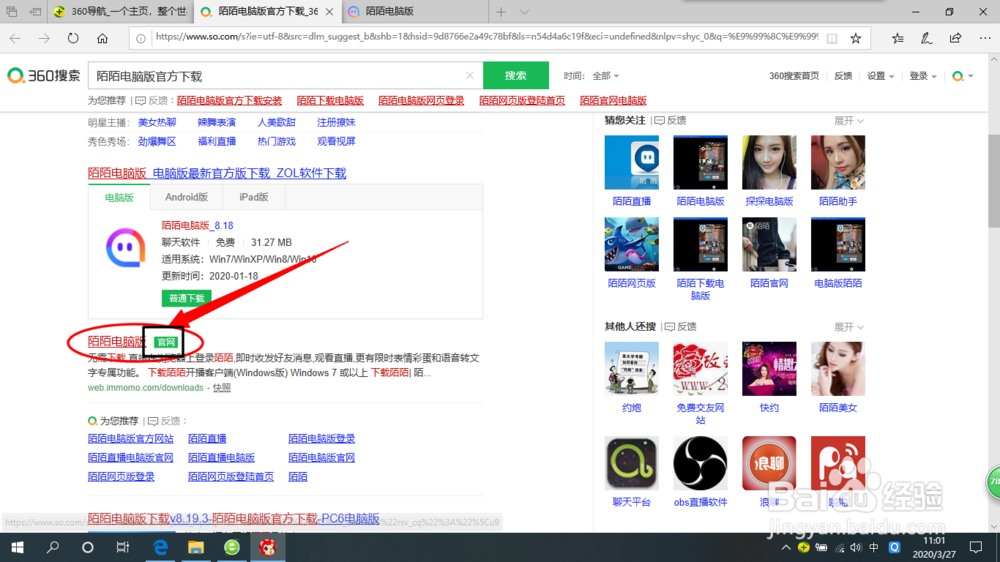Clear the search box text
The width and height of the screenshot is (1000, 562).
pyautogui.click(x=470, y=75)
